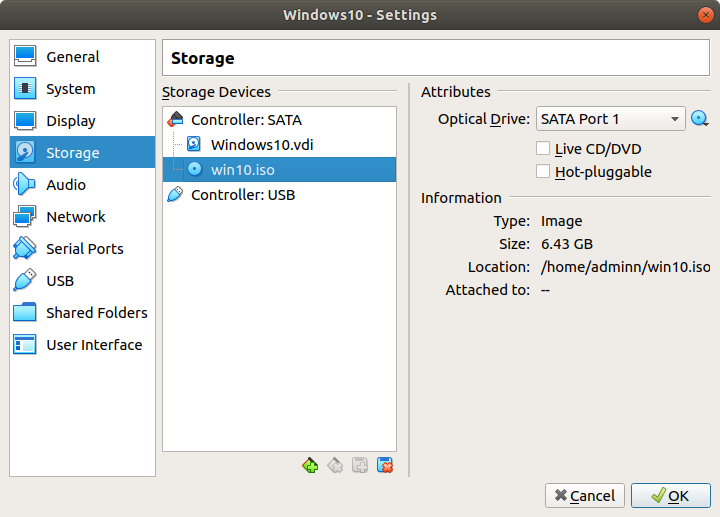720x517 pixels.
Task: Choose a virtual optical disk file icon
Action: pyautogui.click(x=699, y=119)
